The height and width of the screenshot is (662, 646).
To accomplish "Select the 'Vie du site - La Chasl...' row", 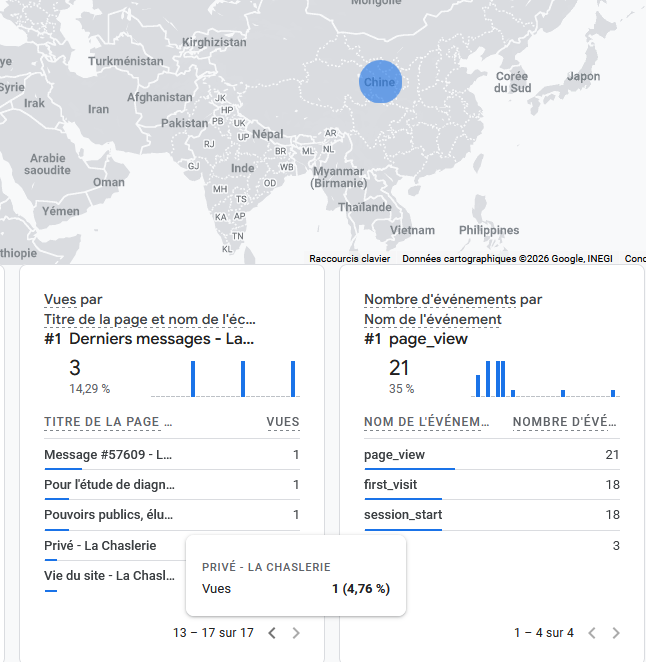I will click(109, 575).
